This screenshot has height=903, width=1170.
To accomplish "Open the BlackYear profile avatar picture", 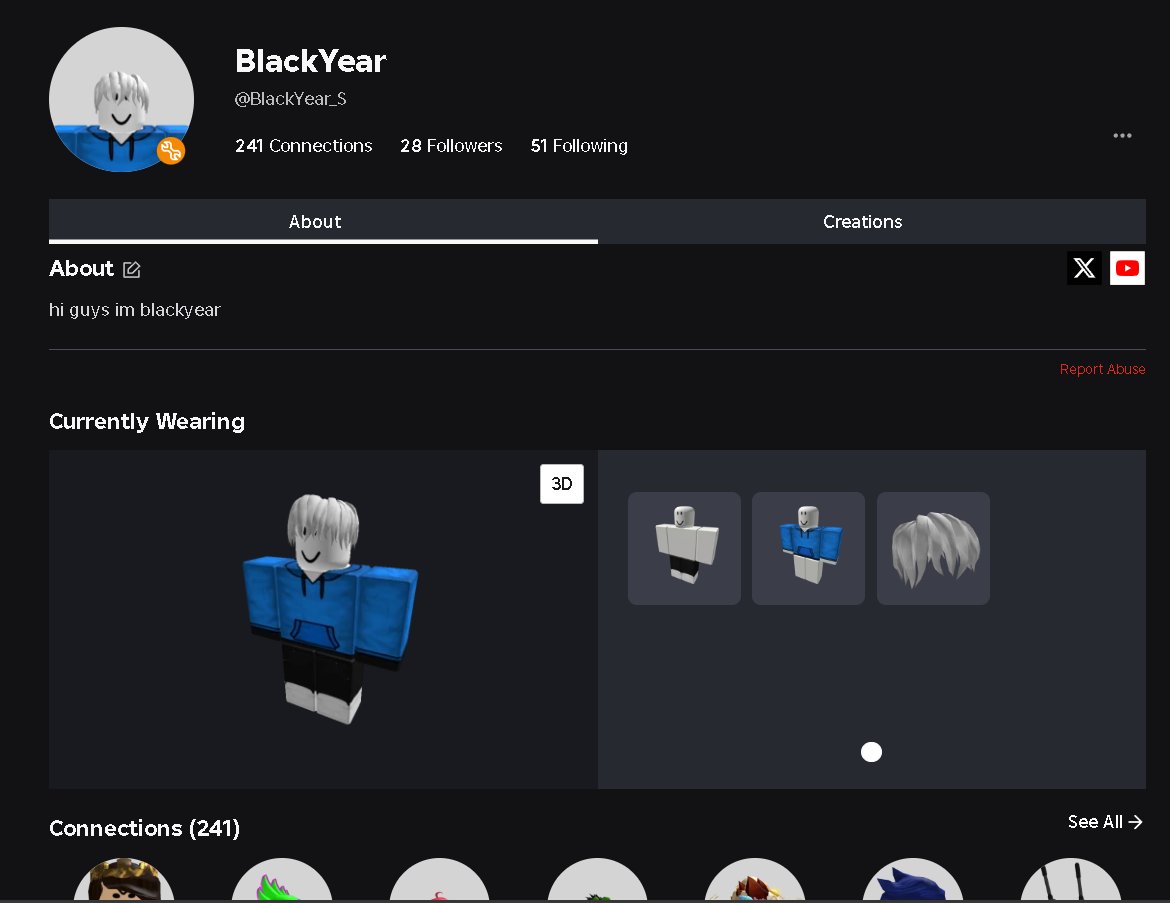I will [x=122, y=100].
